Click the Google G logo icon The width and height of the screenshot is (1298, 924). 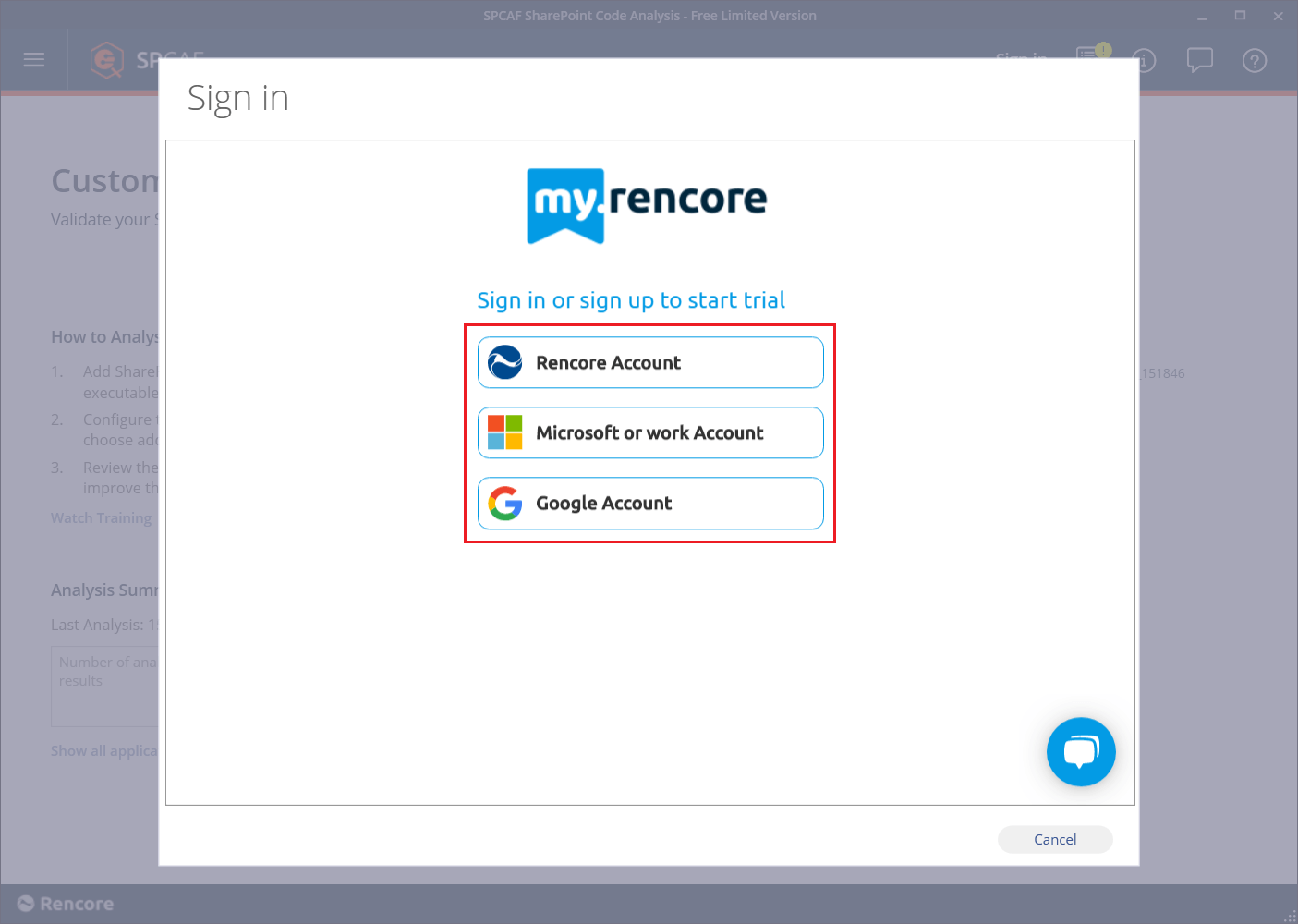coord(505,503)
